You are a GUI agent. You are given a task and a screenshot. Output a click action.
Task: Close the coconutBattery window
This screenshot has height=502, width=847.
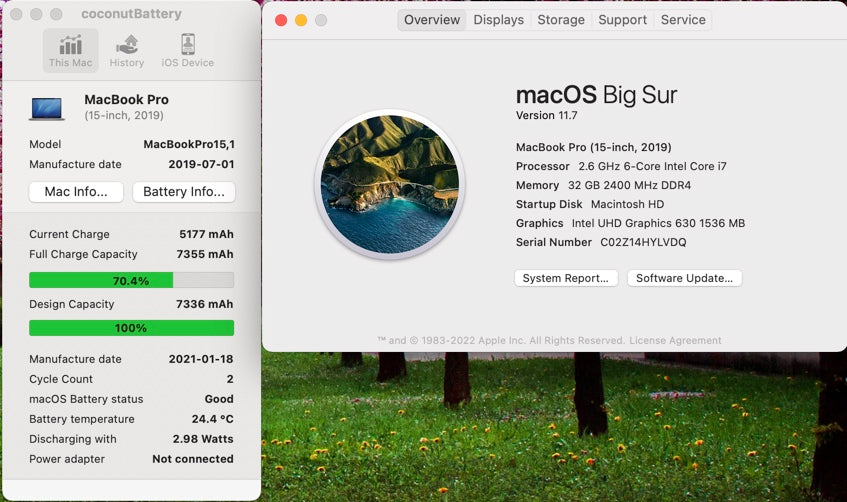coord(16,14)
